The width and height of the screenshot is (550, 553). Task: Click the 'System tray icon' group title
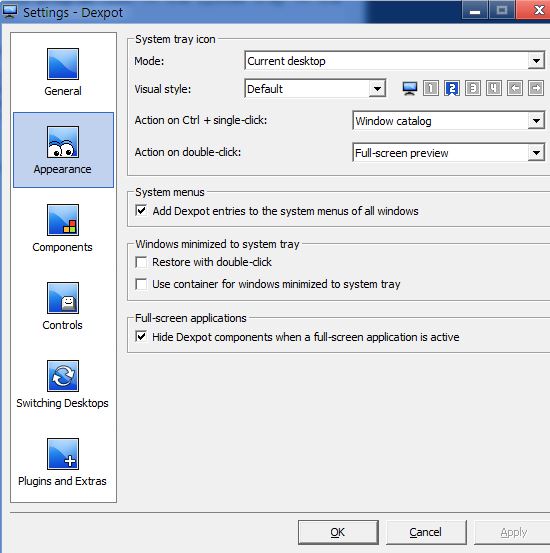point(175,39)
